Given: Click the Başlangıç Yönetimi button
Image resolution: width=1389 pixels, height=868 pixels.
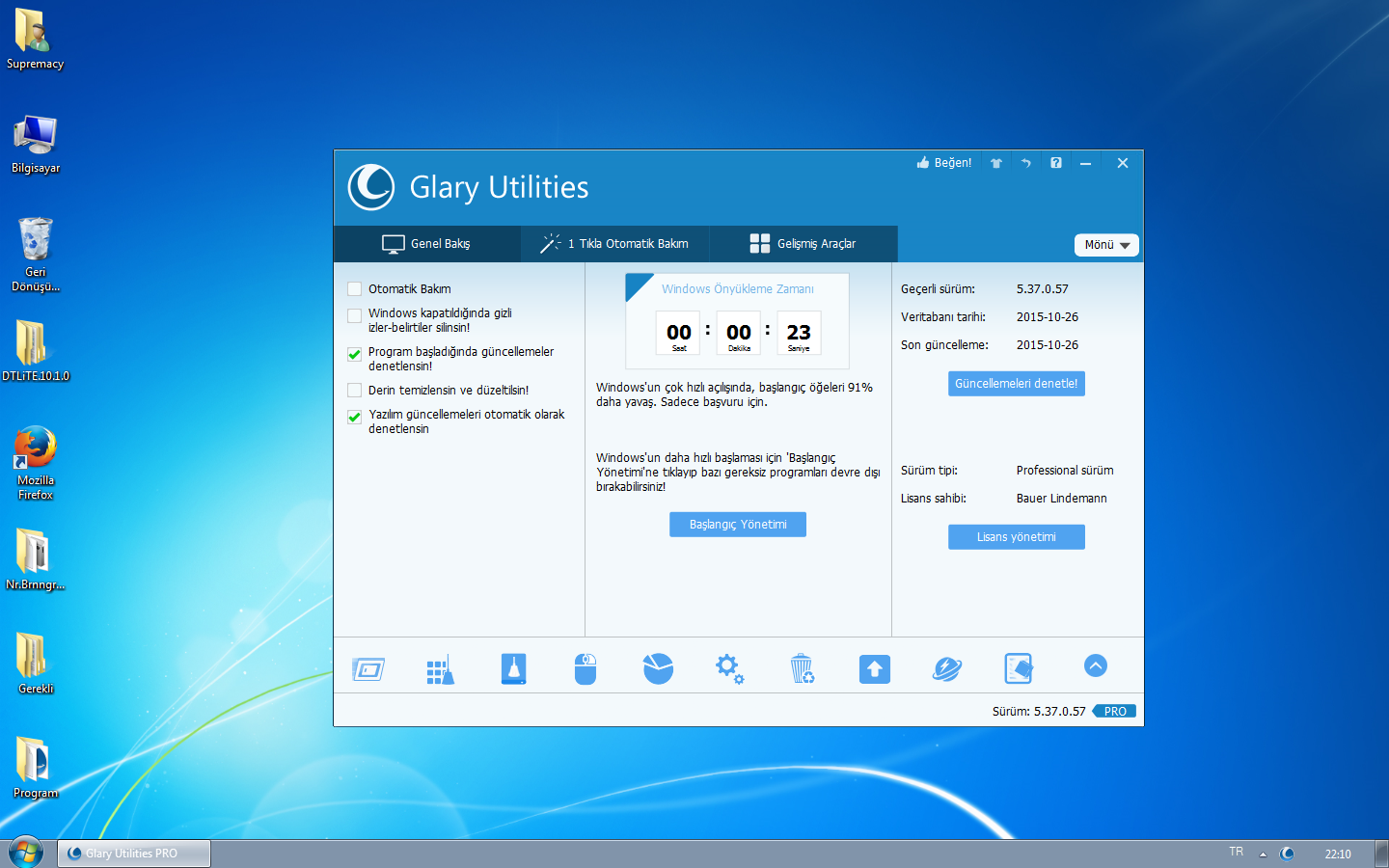Looking at the screenshot, I should click(738, 525).
